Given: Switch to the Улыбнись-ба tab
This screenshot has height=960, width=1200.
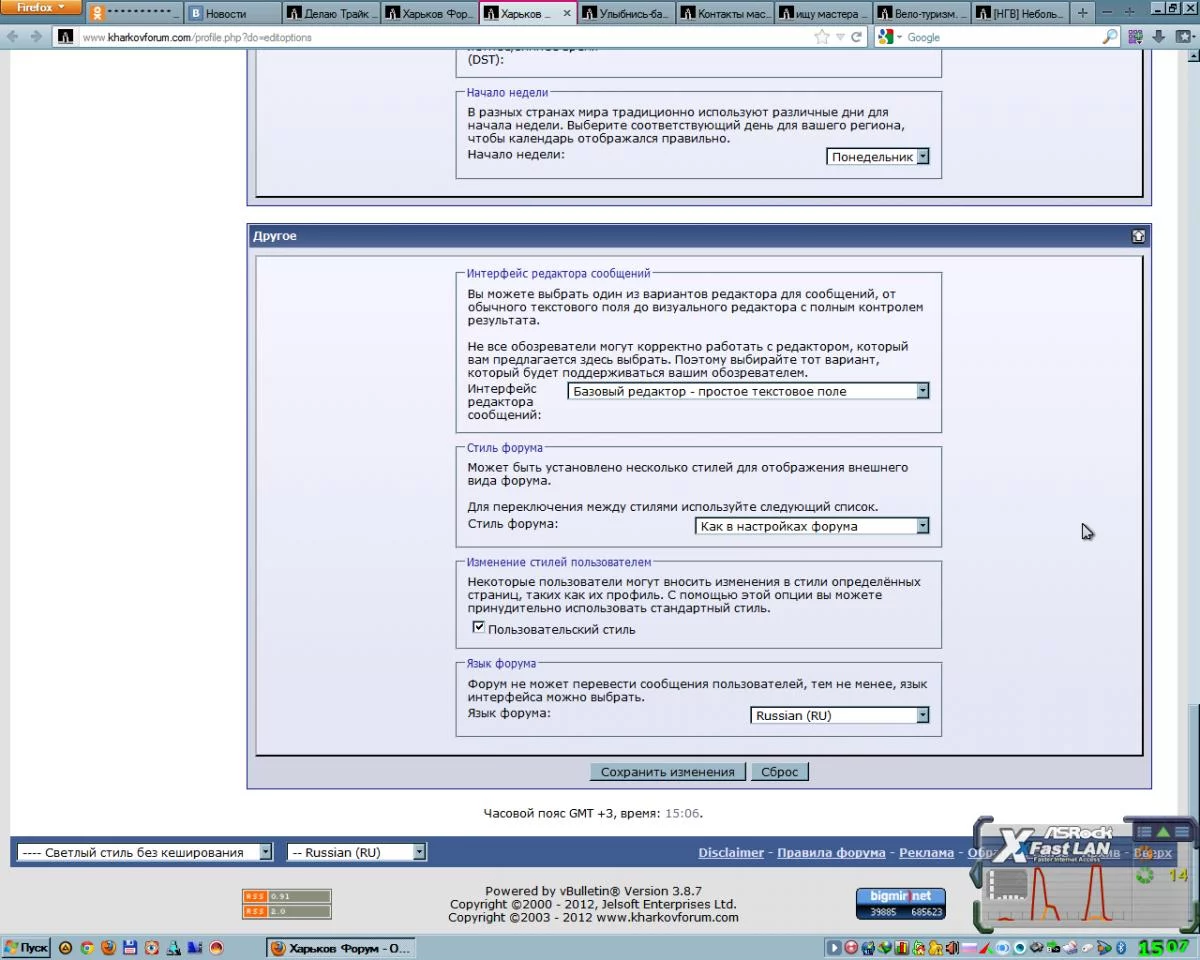Looking at the screenshot, I should pyautogui.click(x=625, y=14).
